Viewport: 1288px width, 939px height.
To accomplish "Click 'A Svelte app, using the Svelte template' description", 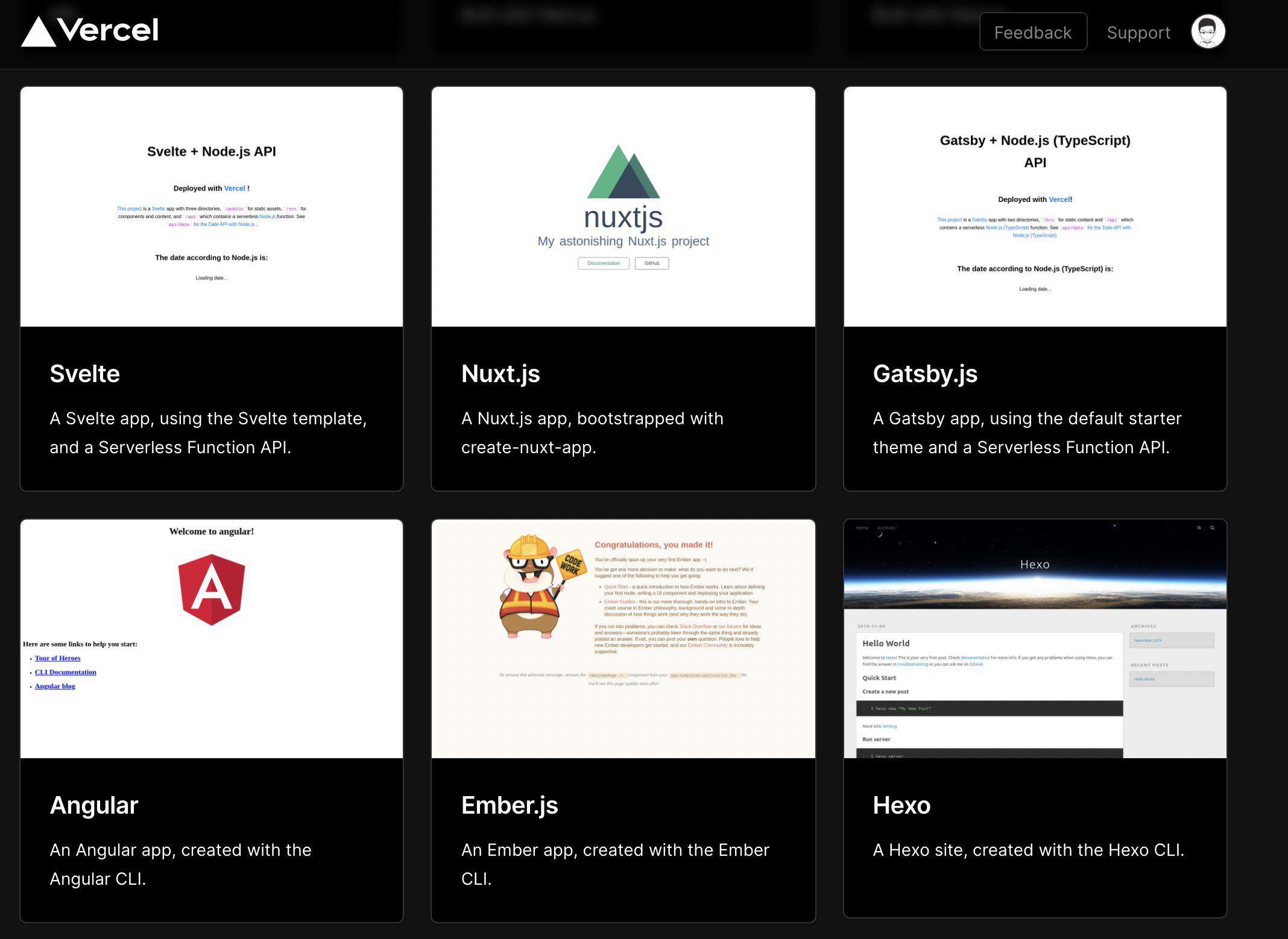I will (208, 418).
